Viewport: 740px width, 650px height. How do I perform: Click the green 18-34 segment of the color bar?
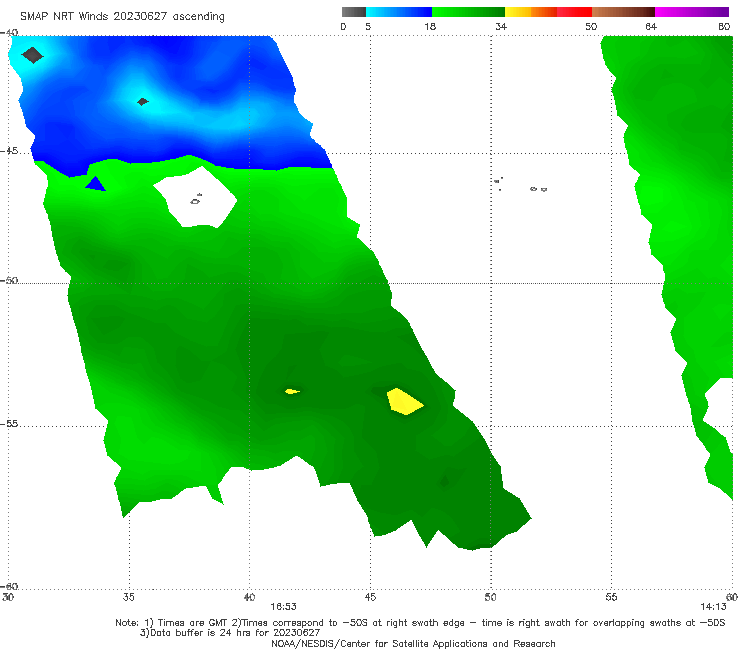pyautogui.click(x=468, y=12)
